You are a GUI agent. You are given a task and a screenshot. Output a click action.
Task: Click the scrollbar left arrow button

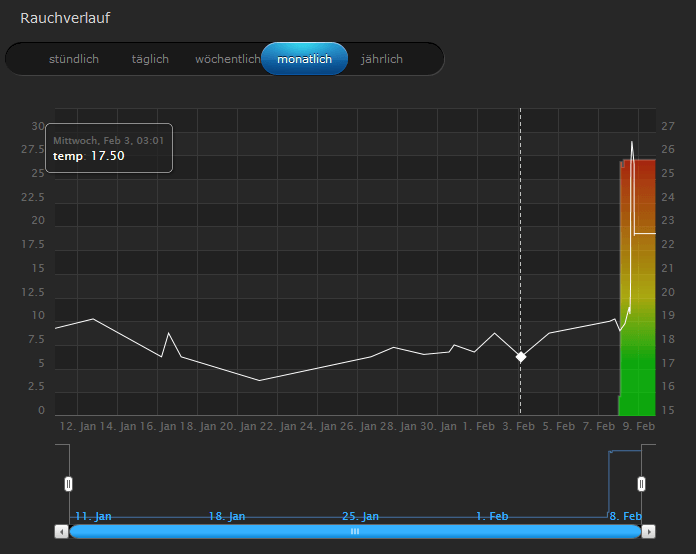point(62,531)
